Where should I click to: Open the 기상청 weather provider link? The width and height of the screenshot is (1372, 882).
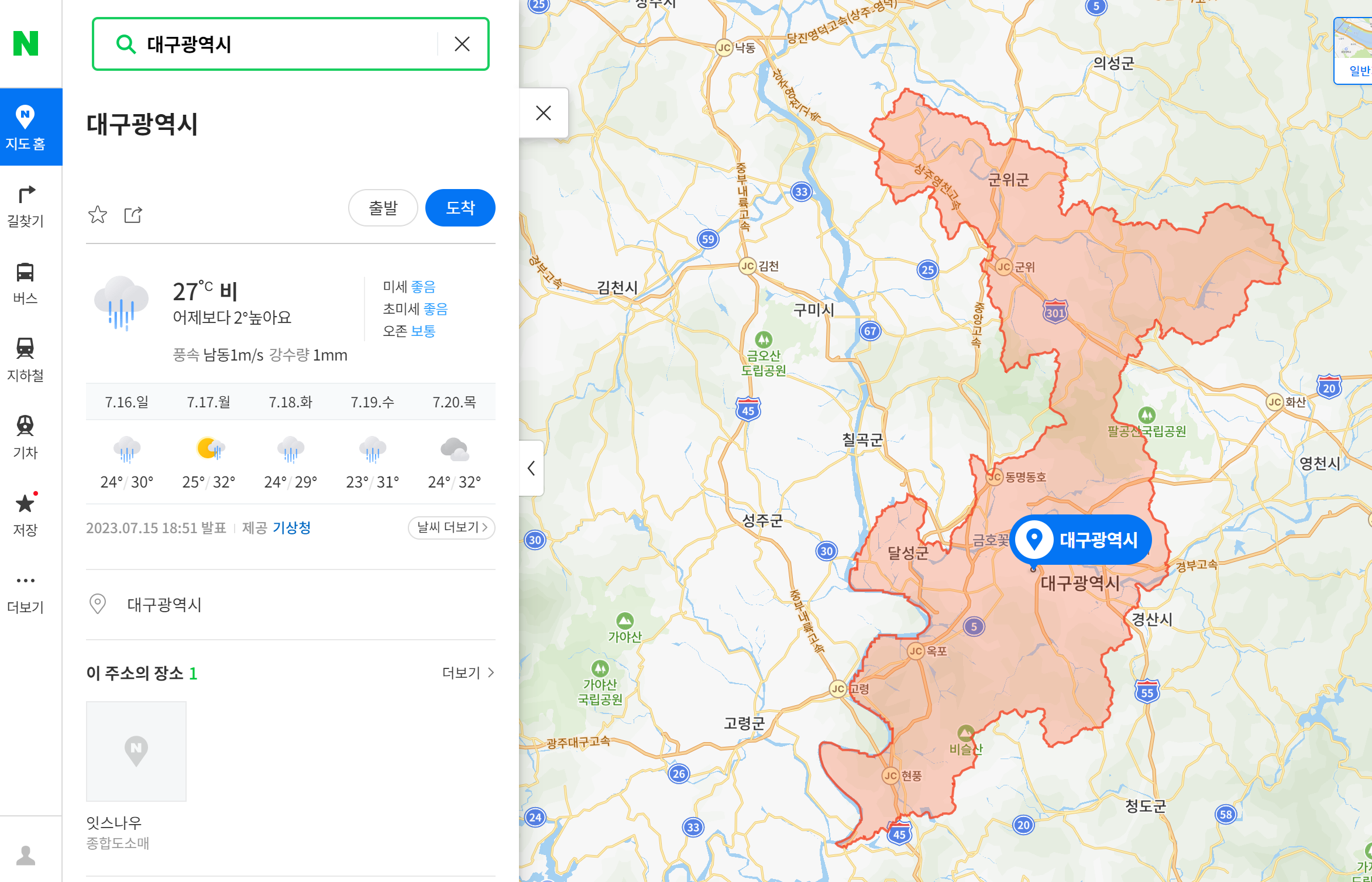[x=292, y=528]
